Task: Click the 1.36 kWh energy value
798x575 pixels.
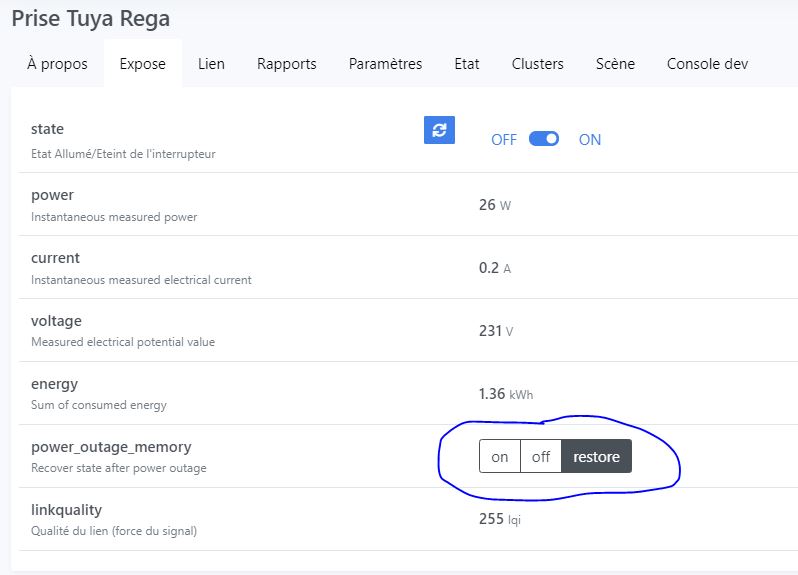Action: pos(506,394)
